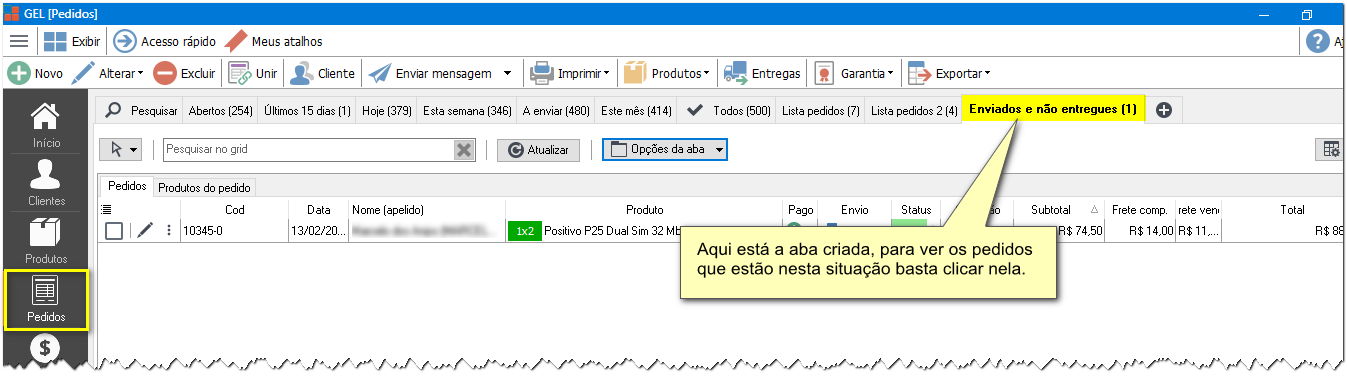
Task: Click the Novo green plus icon
Action: click(x=18, y=73)
